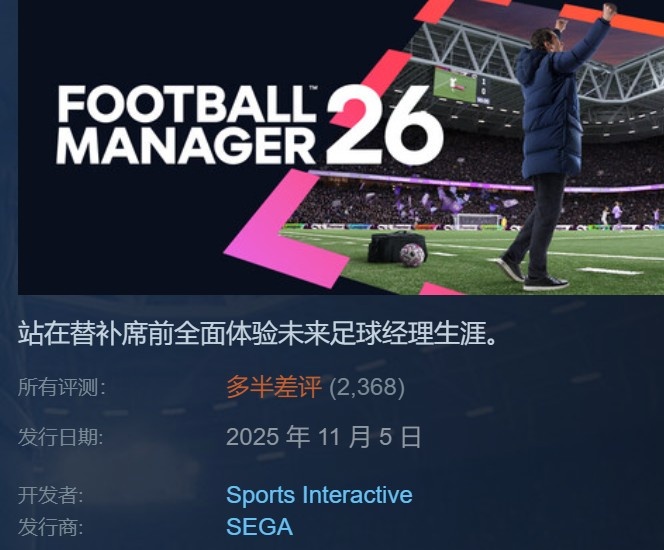Image resolution: width=664 pixels, height=550 pixels.
Task: Open the 多半差评 review summary
Action: coord(274,387)
